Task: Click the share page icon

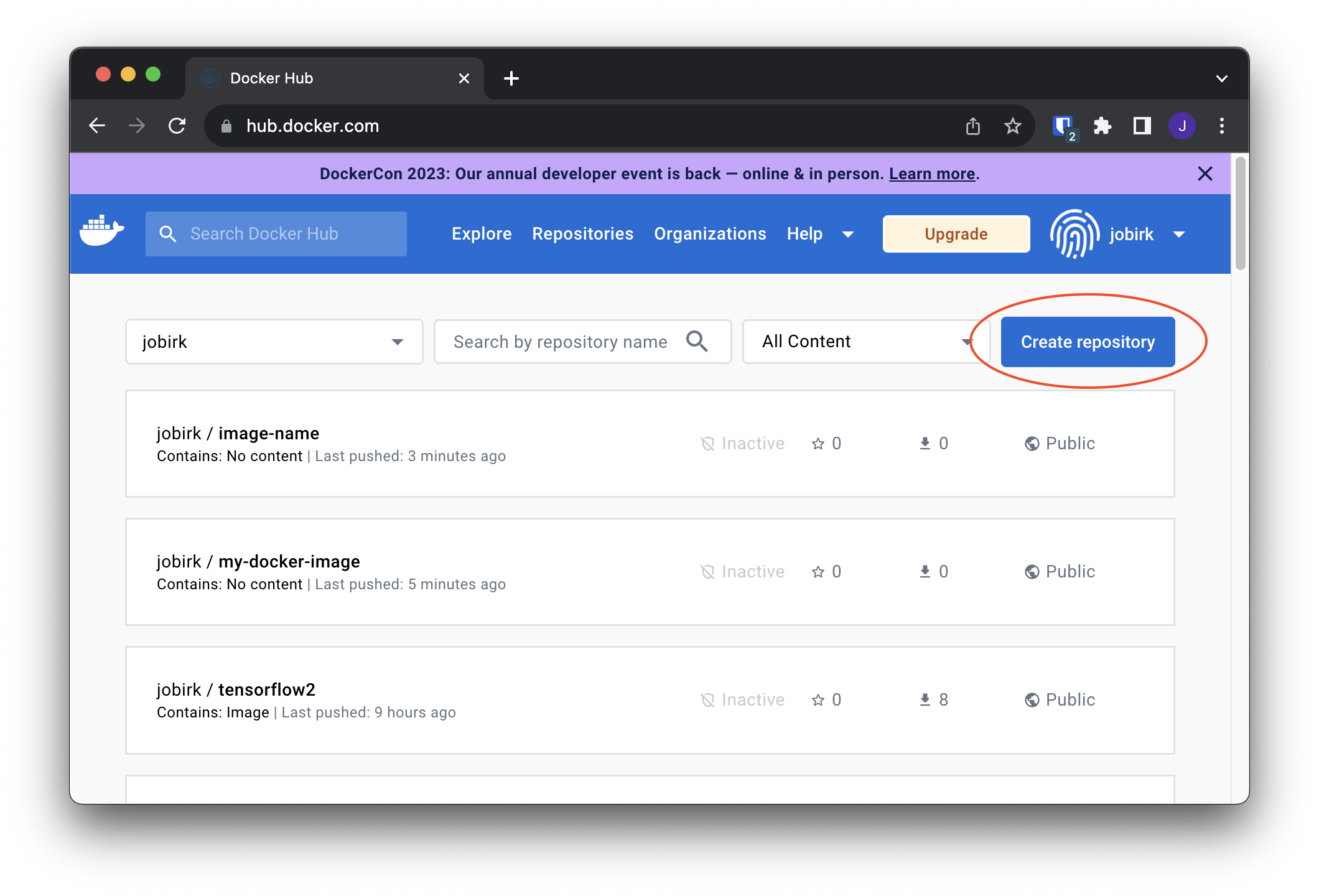Action: pyautogui.click(x=973, y=126)
